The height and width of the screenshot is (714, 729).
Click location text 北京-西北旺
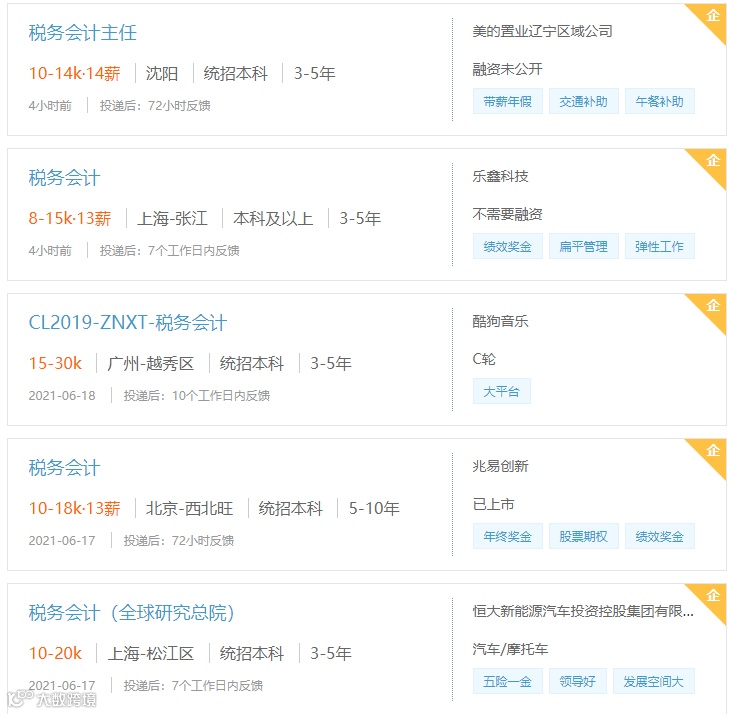coord(189,509)
